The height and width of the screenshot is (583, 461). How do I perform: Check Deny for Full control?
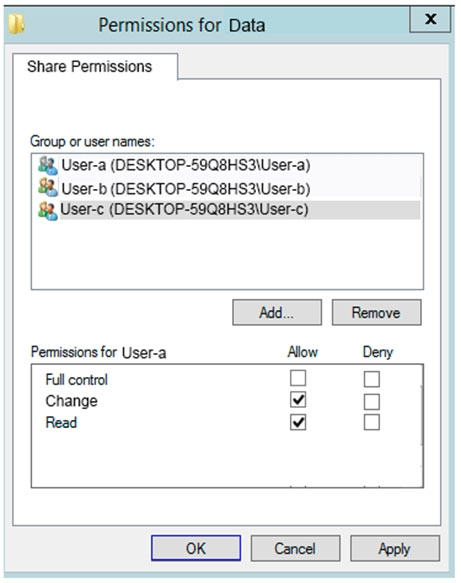pyautogui.click(x=372, y=379)
